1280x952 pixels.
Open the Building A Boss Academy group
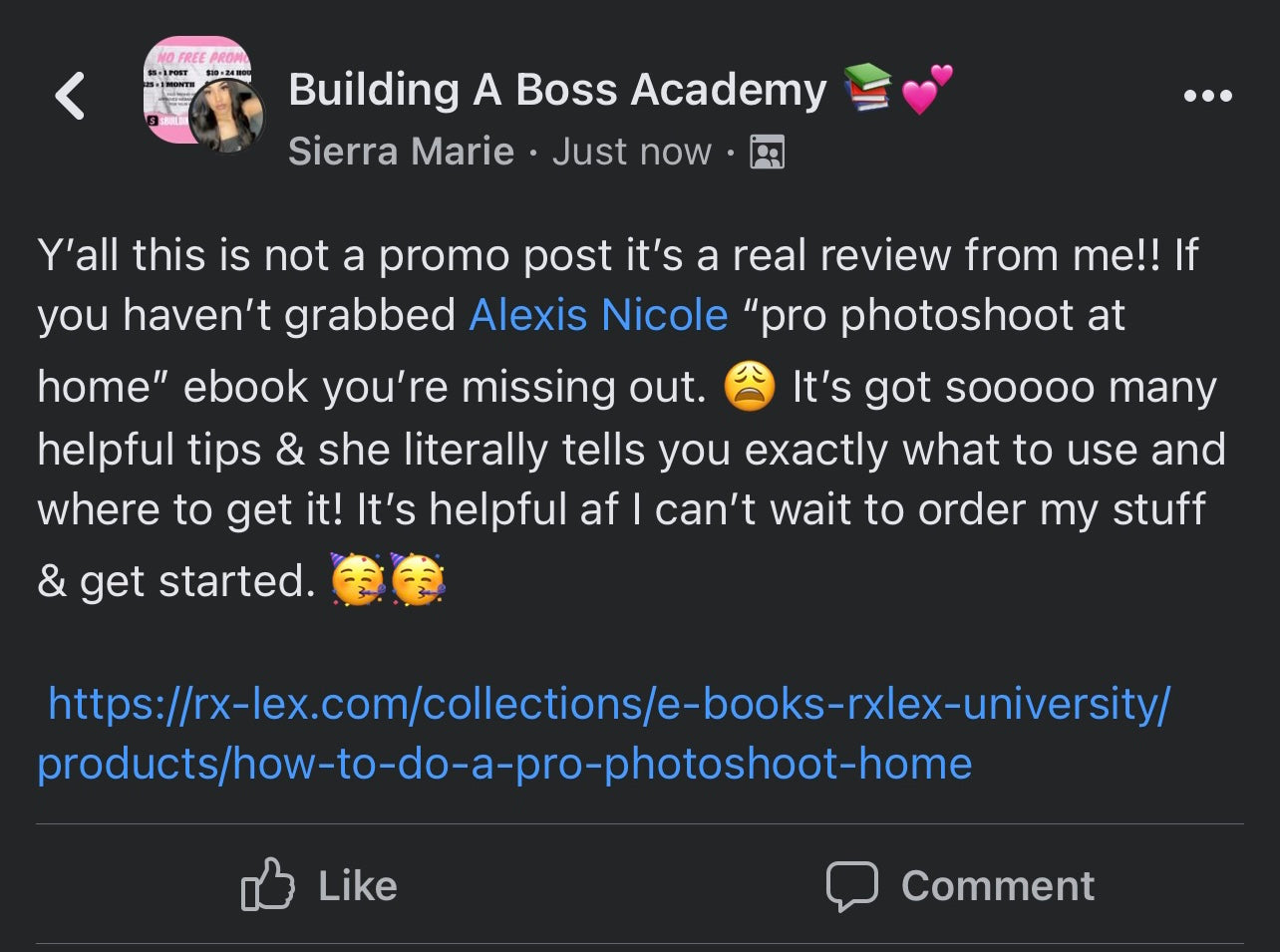tap(557, 90)
